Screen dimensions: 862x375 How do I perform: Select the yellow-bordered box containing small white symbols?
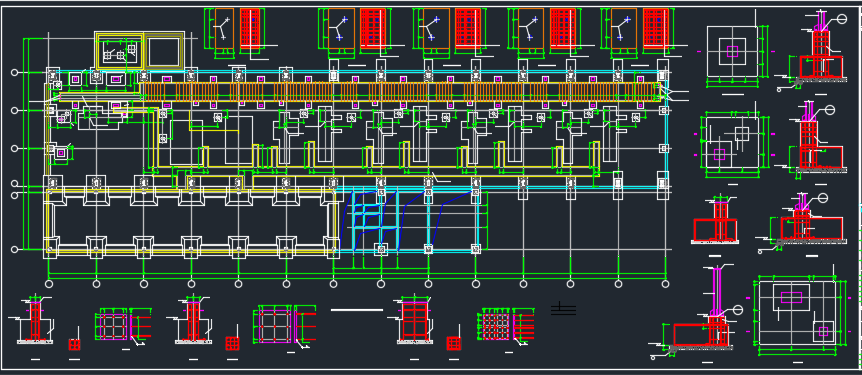click(119, 52)
